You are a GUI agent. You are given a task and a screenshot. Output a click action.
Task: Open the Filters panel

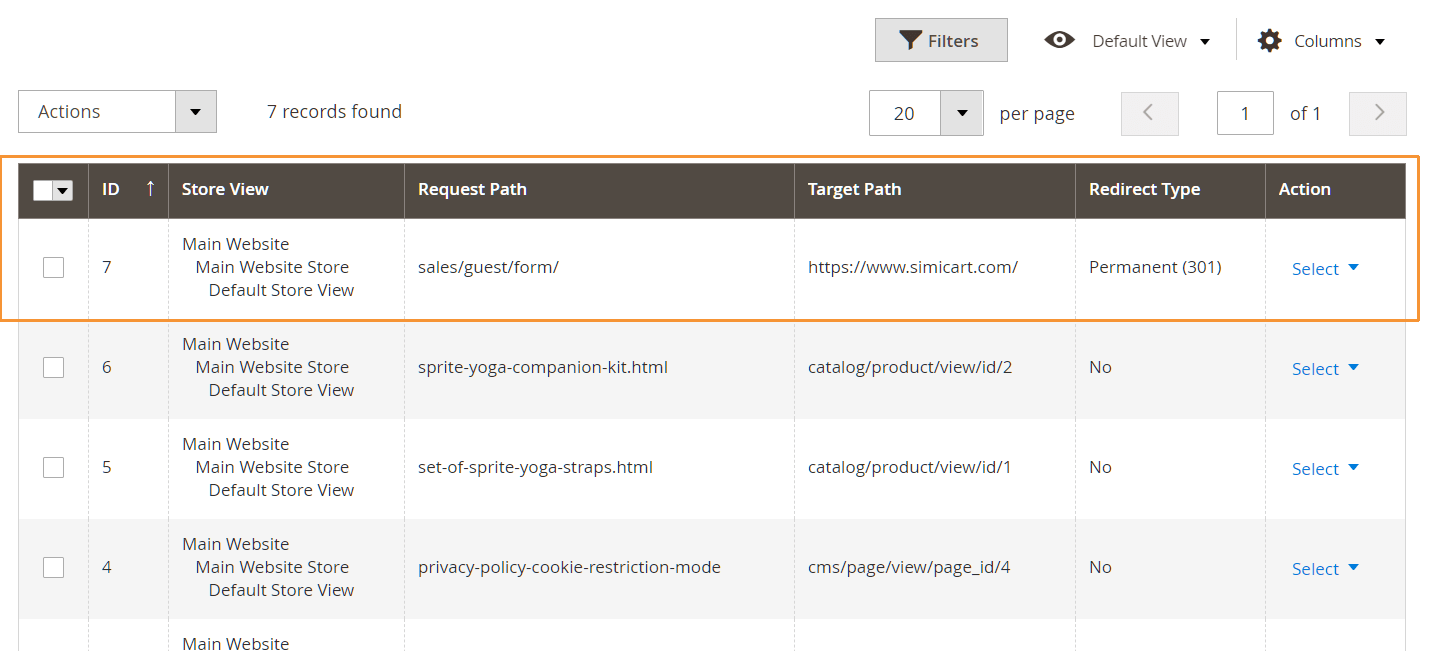(941, 40)
